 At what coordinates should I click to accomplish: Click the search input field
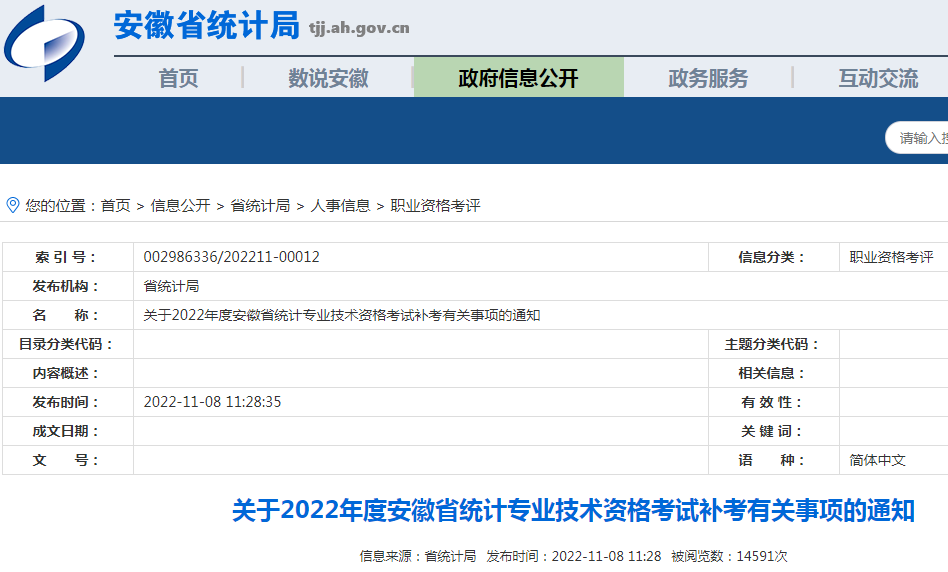point(917,138)
